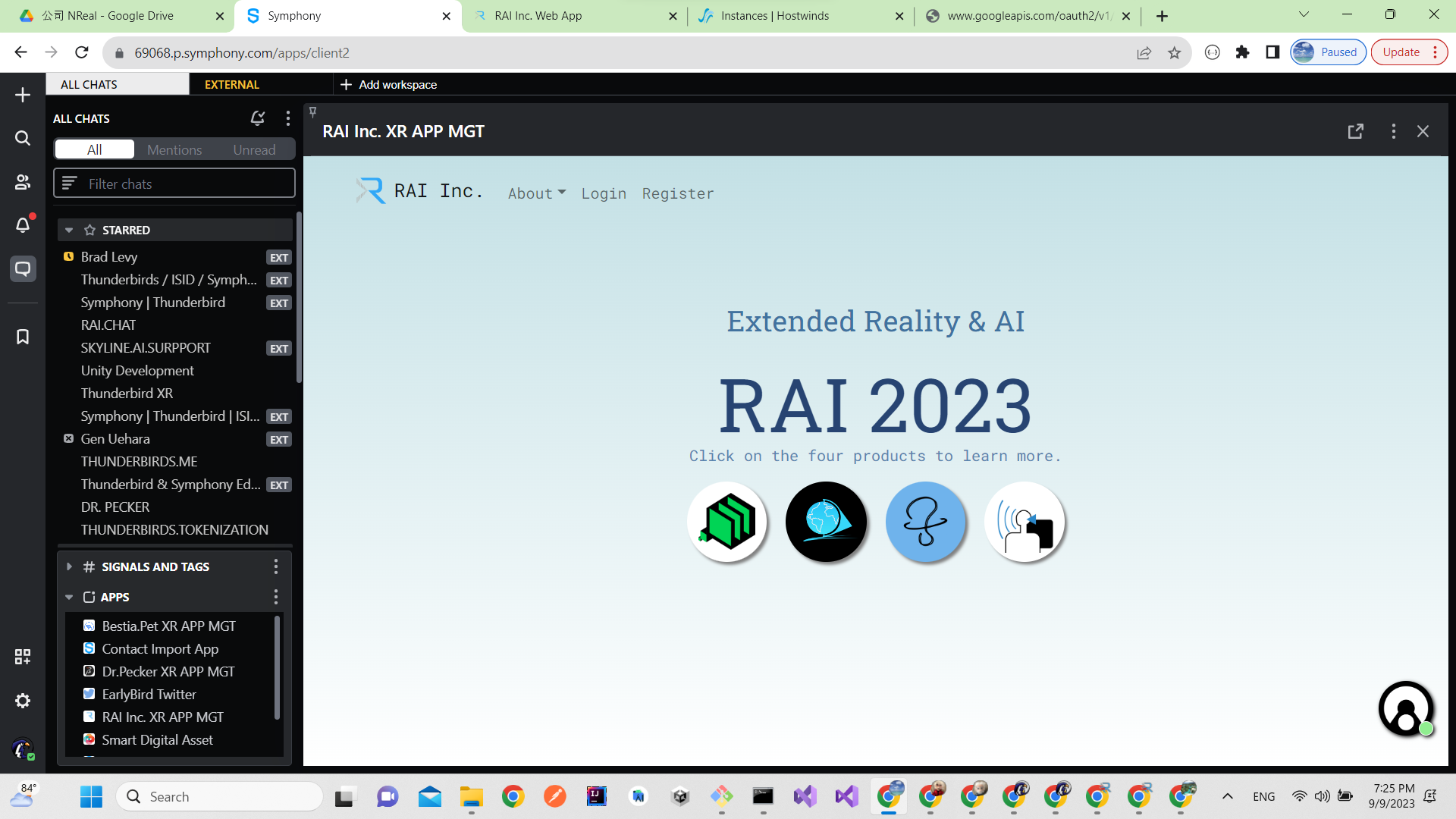Open saved bookmarks in the sidebar
This screenshot has width=1456, height=819.
[22, 337]
